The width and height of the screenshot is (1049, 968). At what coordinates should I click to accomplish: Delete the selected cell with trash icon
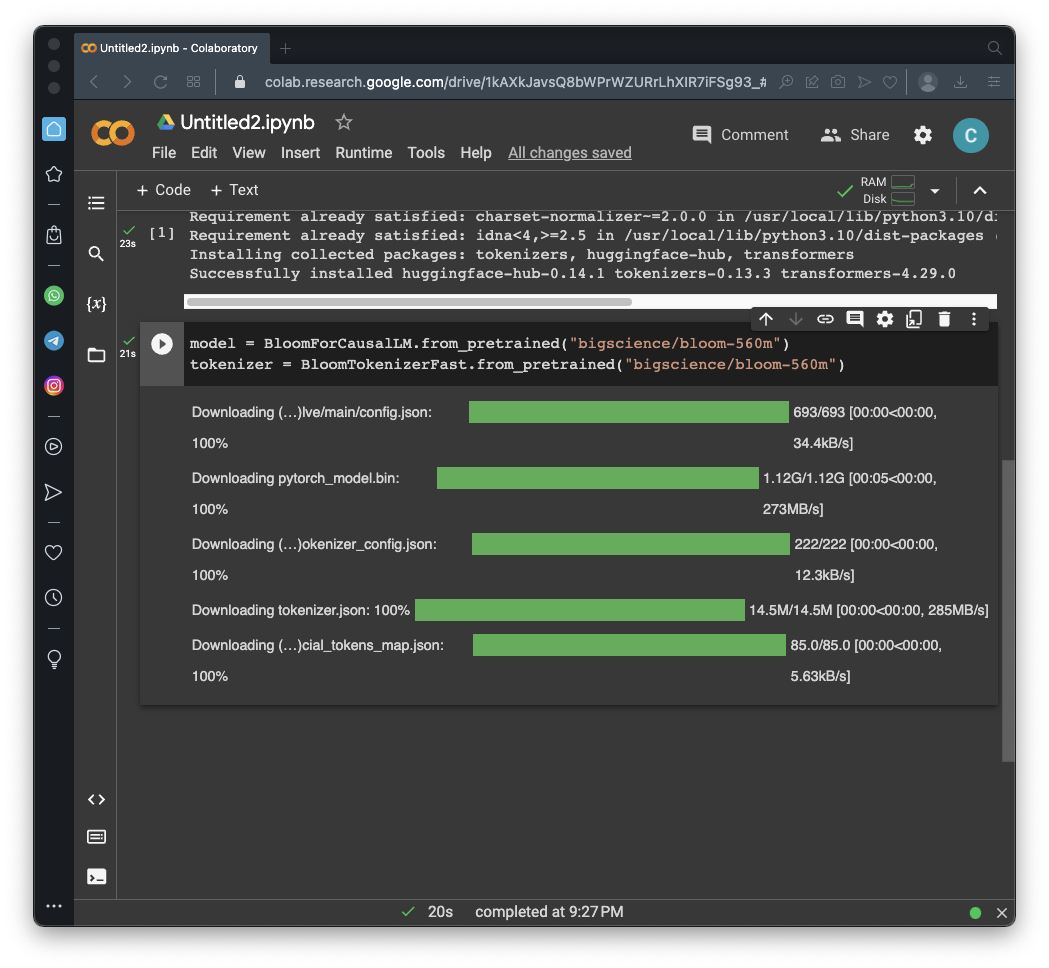click(944, 319)
